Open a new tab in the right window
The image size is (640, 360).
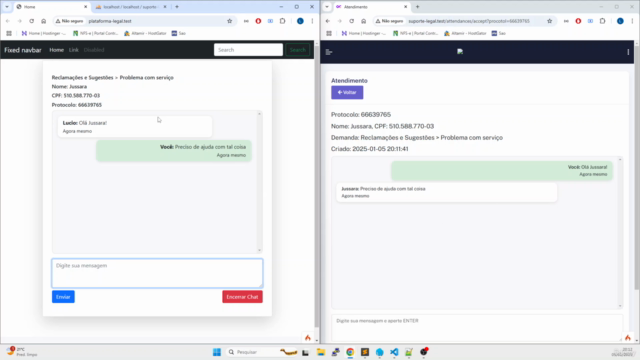(x=417, y=7)
